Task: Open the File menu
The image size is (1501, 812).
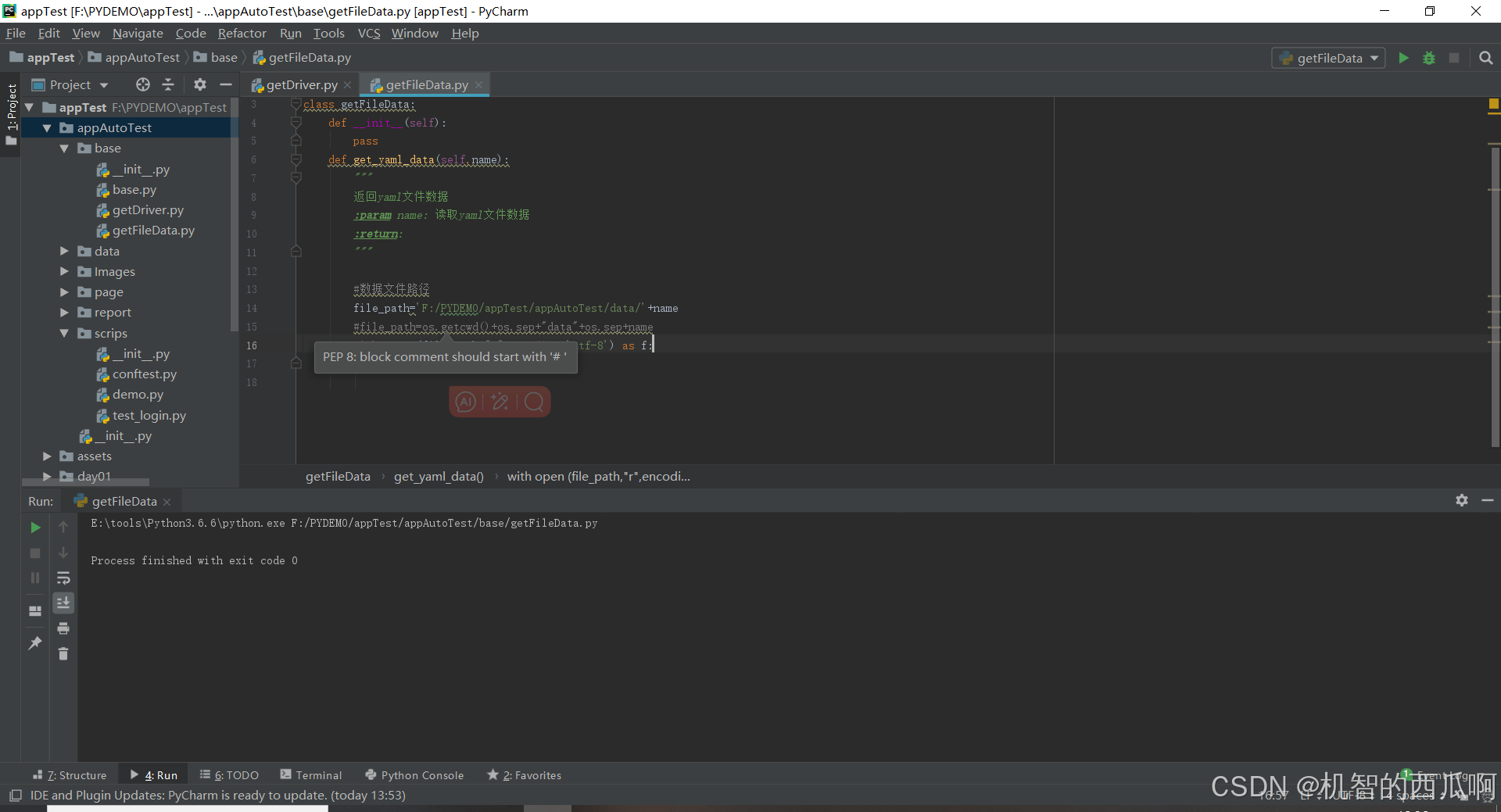Action: 16,33
